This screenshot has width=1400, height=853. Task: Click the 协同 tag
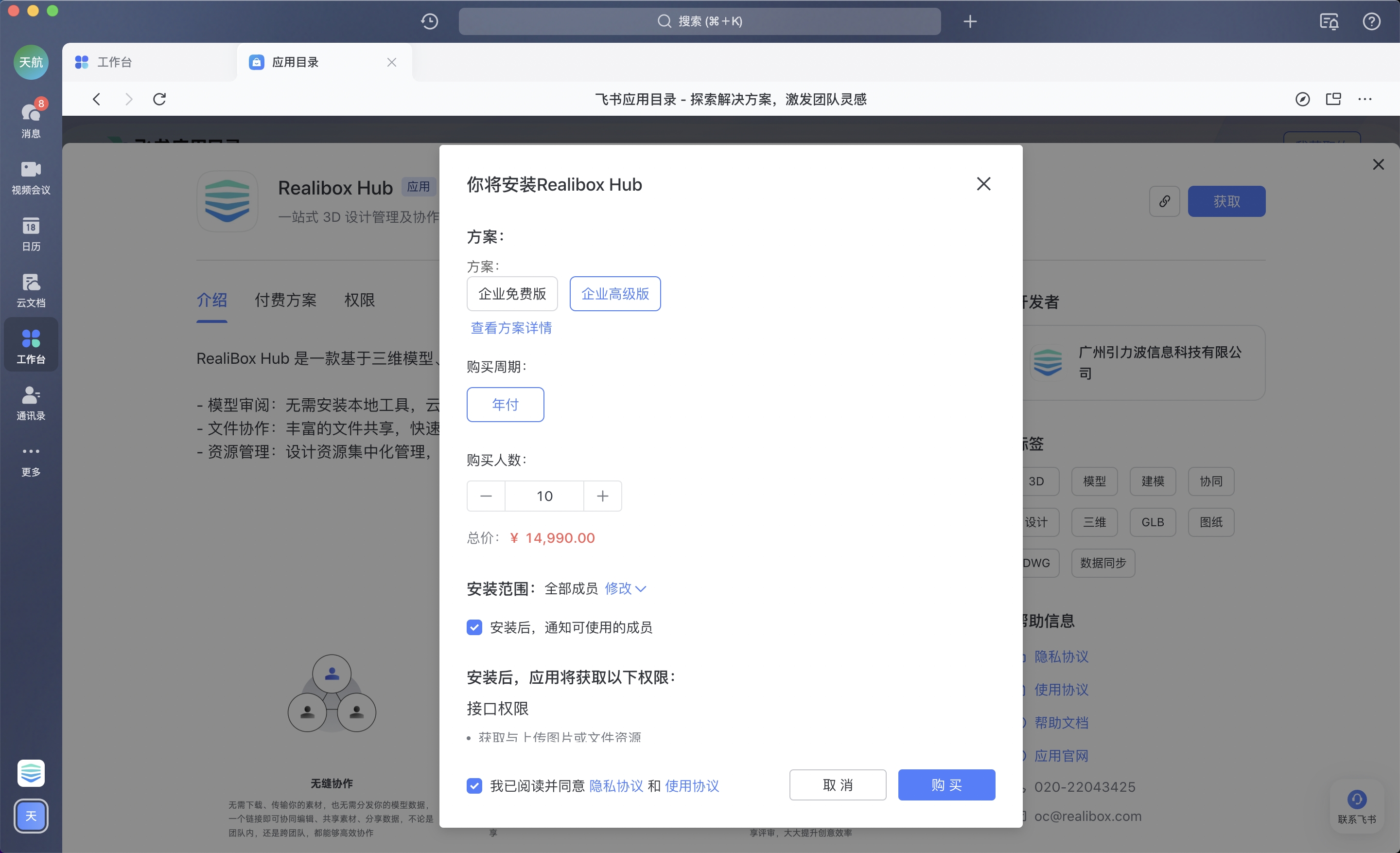[x=1211, y=481]
